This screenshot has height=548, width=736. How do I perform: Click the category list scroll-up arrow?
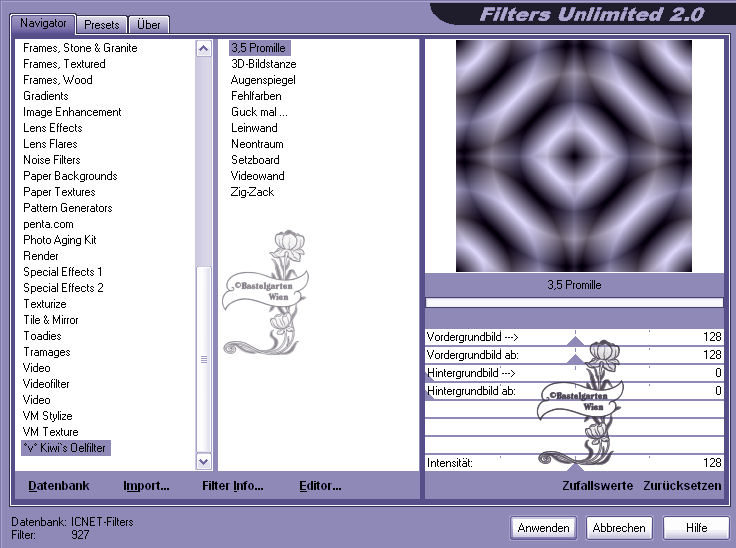coord(203,48)
